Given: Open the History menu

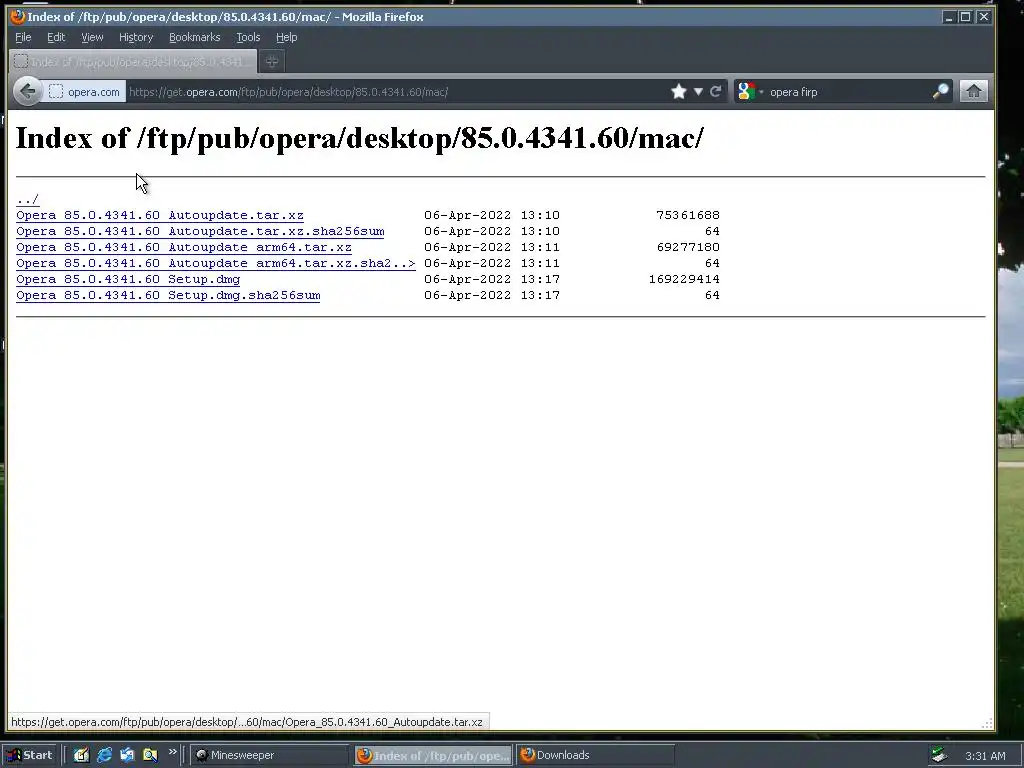Looking at the screenshot, I should coord(136,37).
